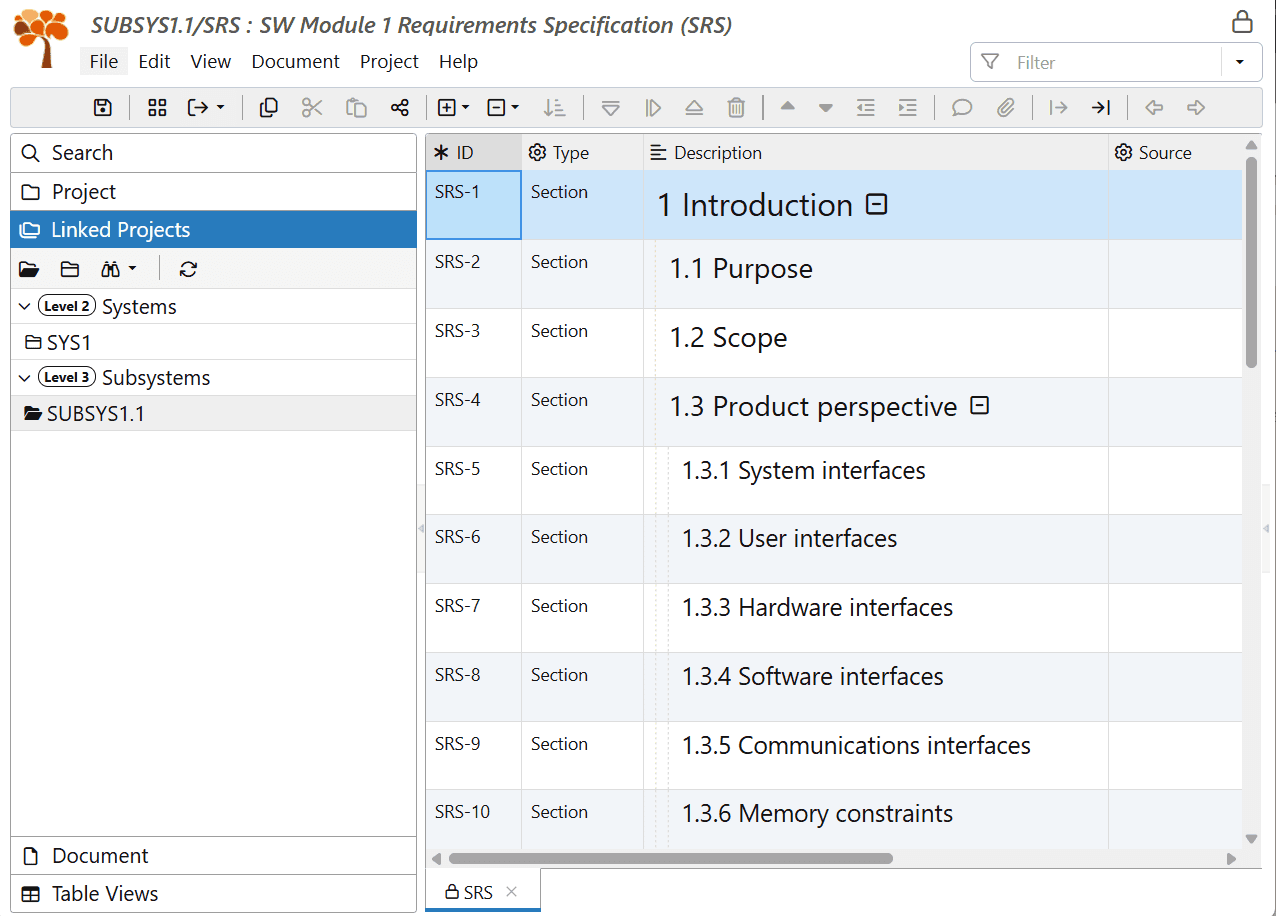
Task: Open the Document panel
Action: click(213, 856)
